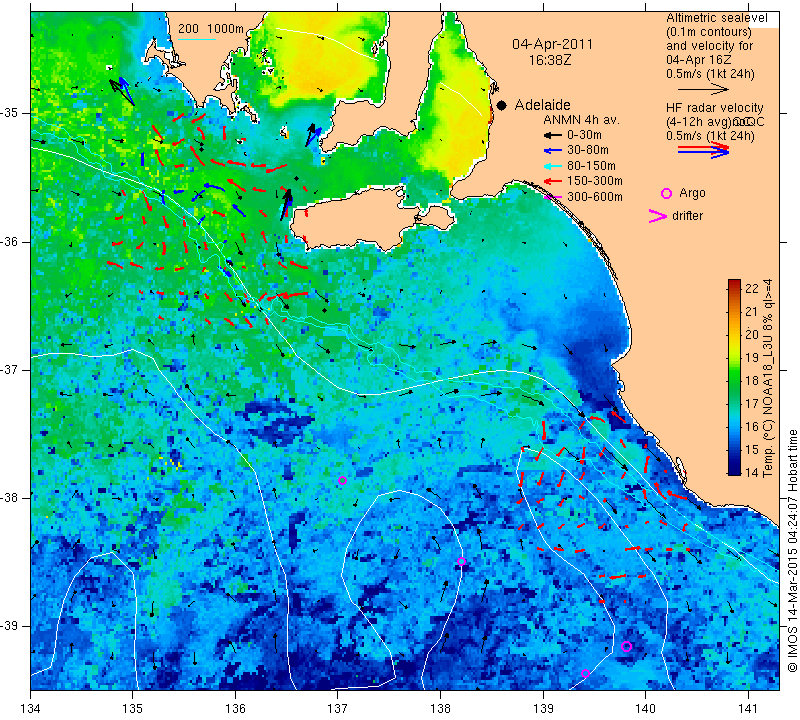Screen dimensions: 800x720
Task: Click the black Adelaide city dot marker
Action: point(502,105)
